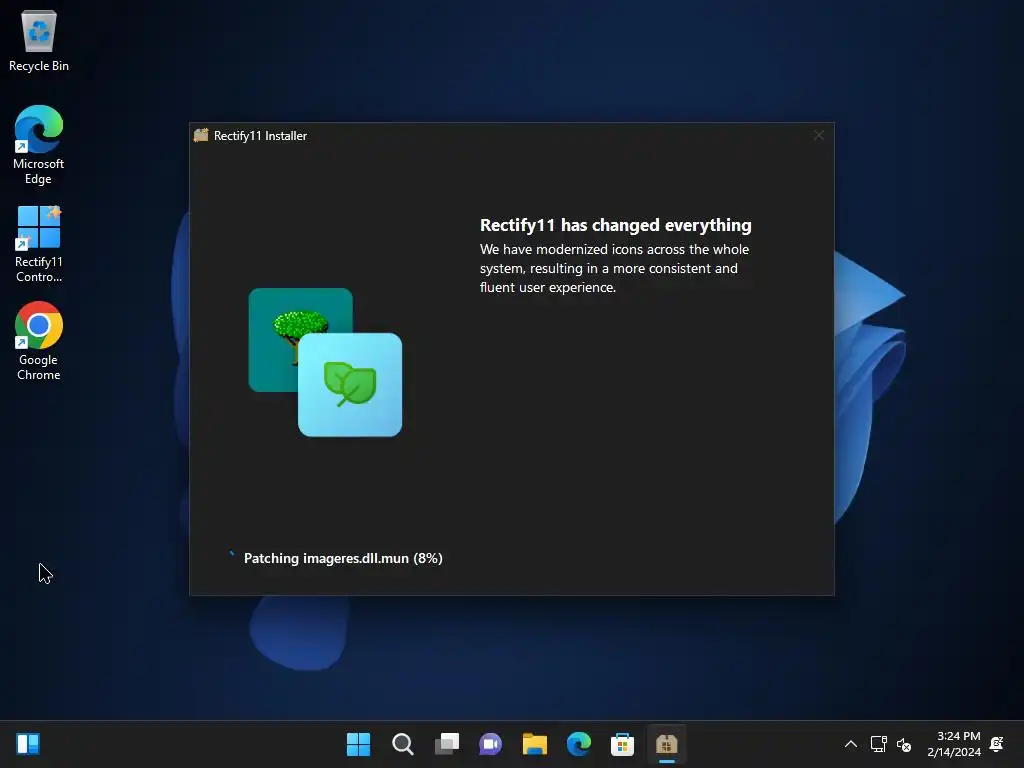Click the new leaf icon tile
The image size is (1024, 768).
350,385
